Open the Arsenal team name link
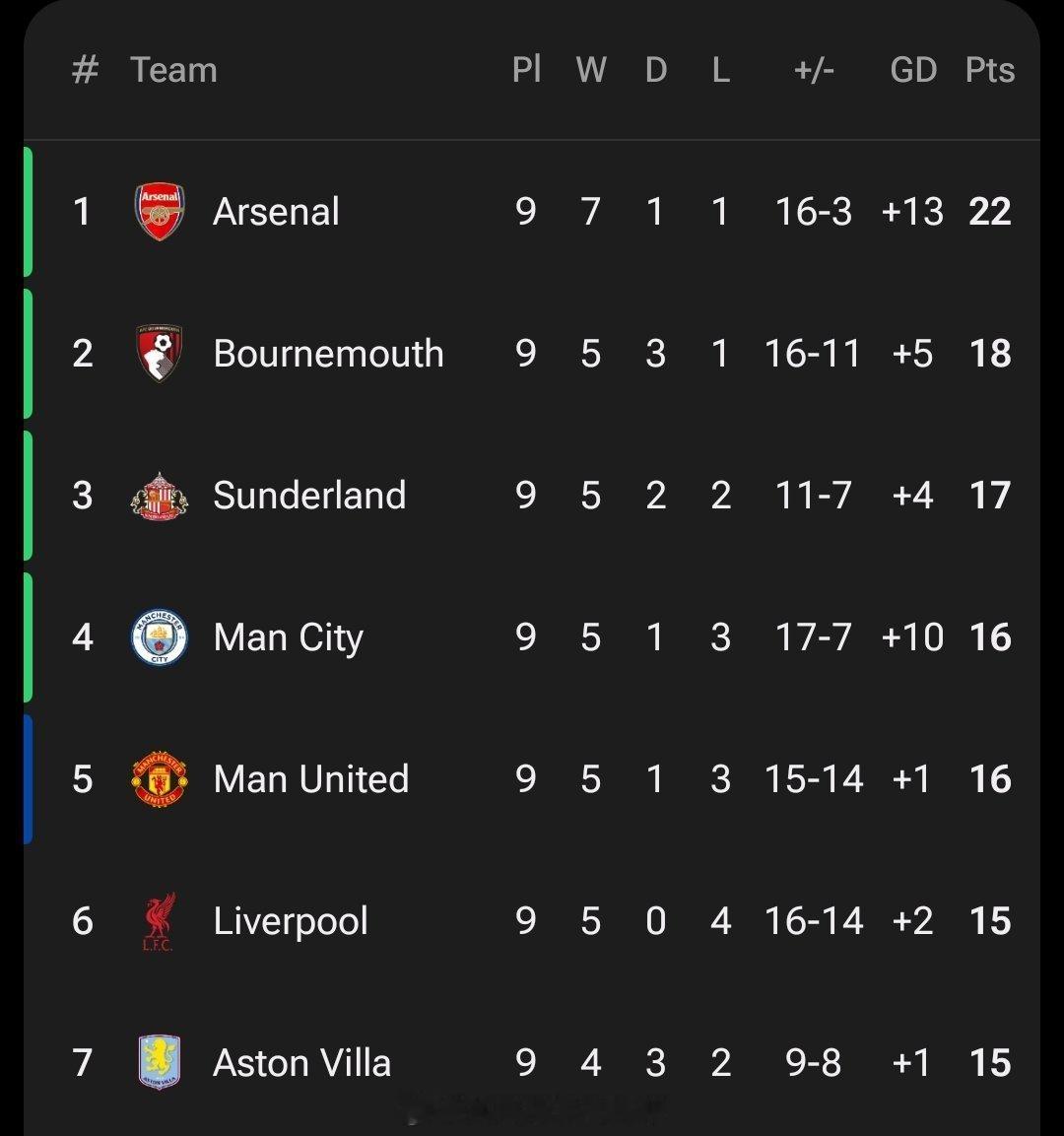 click(276, 212)
